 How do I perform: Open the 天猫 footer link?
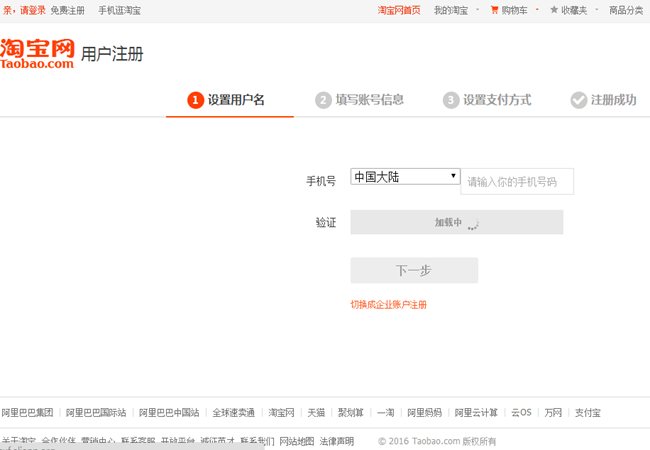click(316, 412)
